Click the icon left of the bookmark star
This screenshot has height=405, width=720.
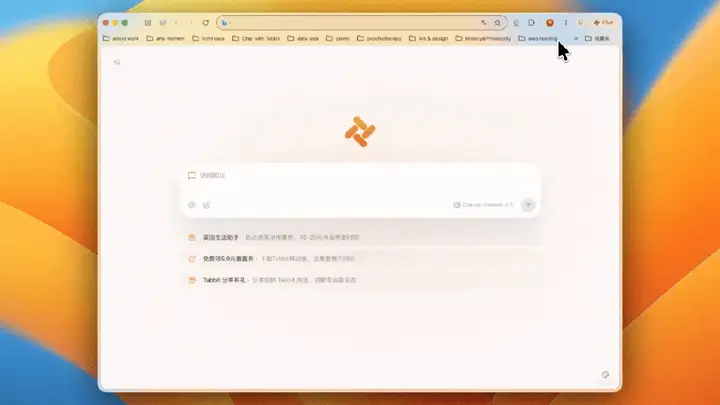point(484,22)
